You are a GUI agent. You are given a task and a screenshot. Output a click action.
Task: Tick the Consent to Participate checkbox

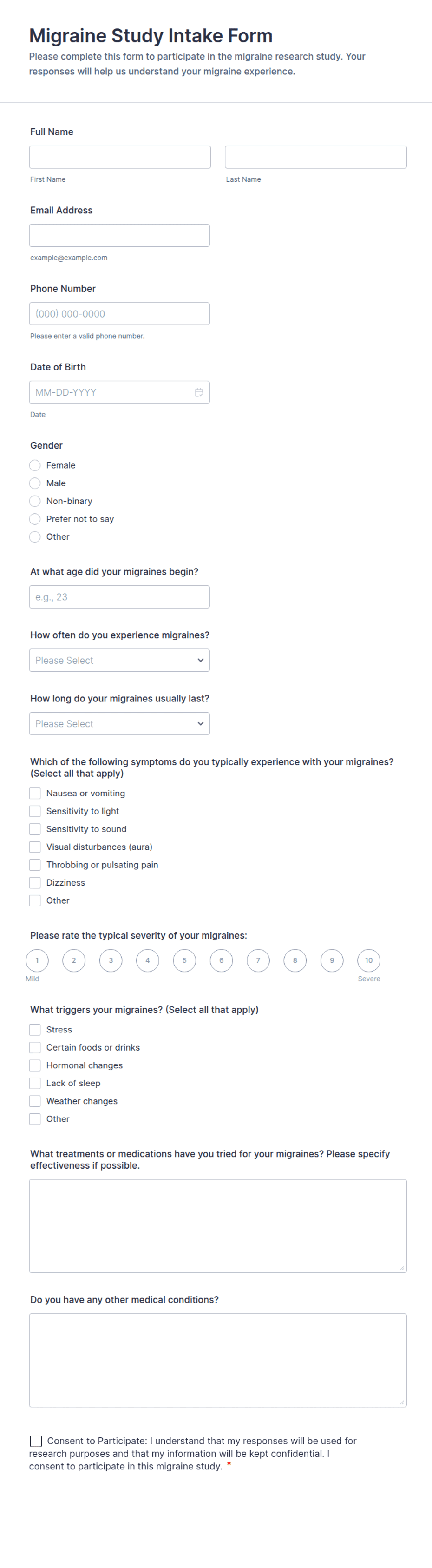[36, 1441]
